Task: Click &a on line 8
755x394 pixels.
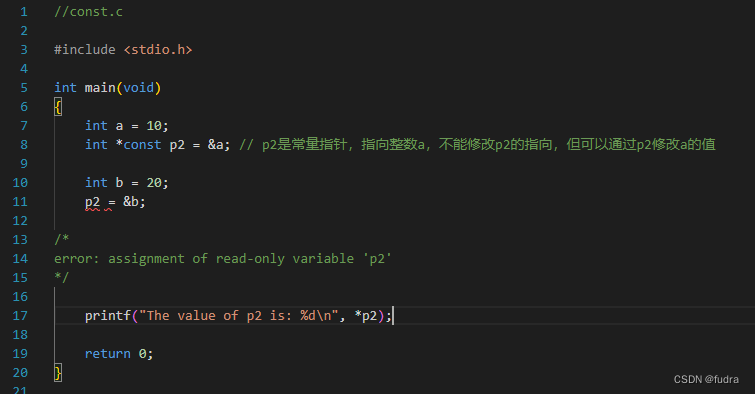Action: [216, 144]
